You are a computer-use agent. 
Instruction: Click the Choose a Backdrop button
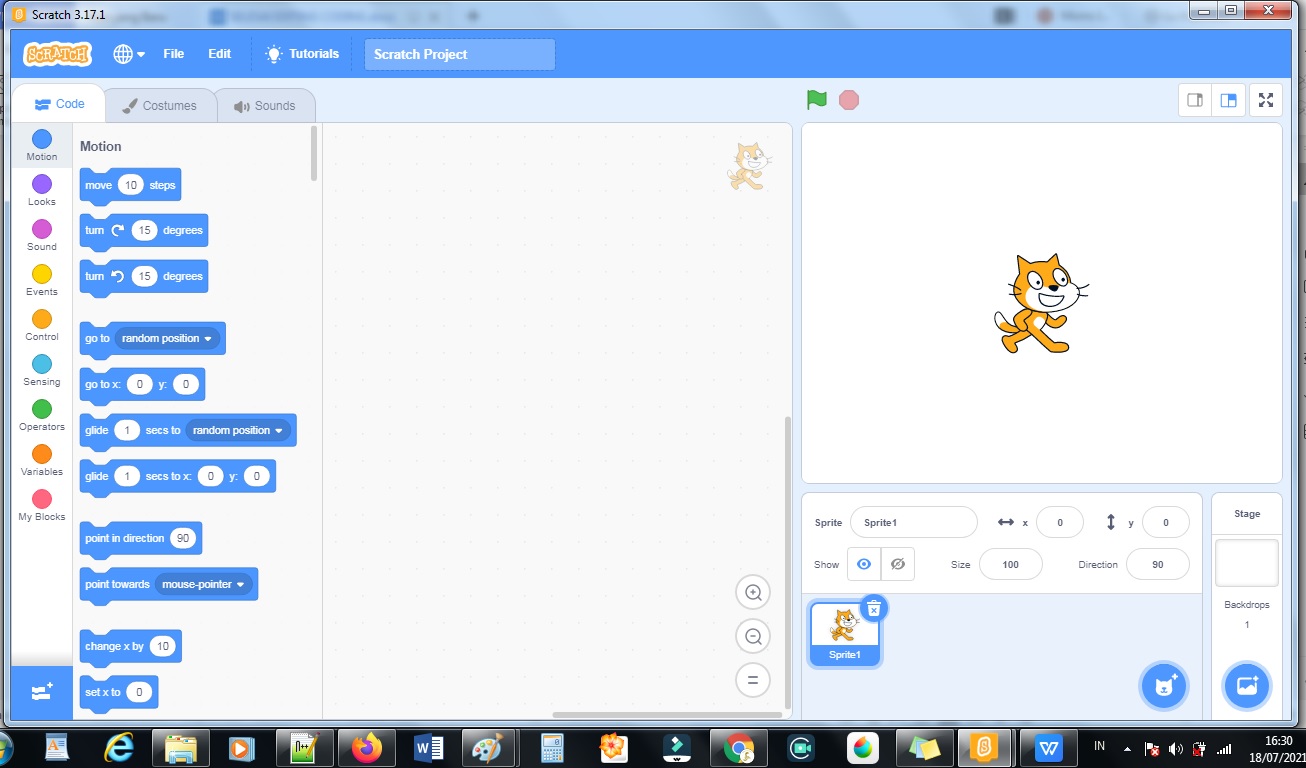click(x=1246, y=686)
